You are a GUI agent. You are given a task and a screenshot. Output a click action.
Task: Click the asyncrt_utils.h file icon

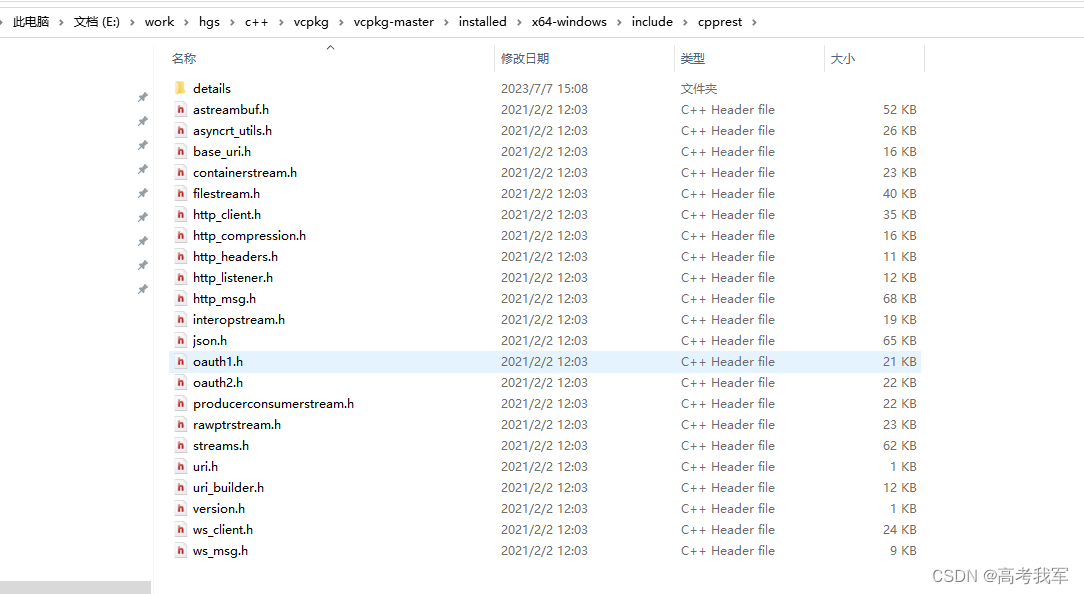pos(180,130)
